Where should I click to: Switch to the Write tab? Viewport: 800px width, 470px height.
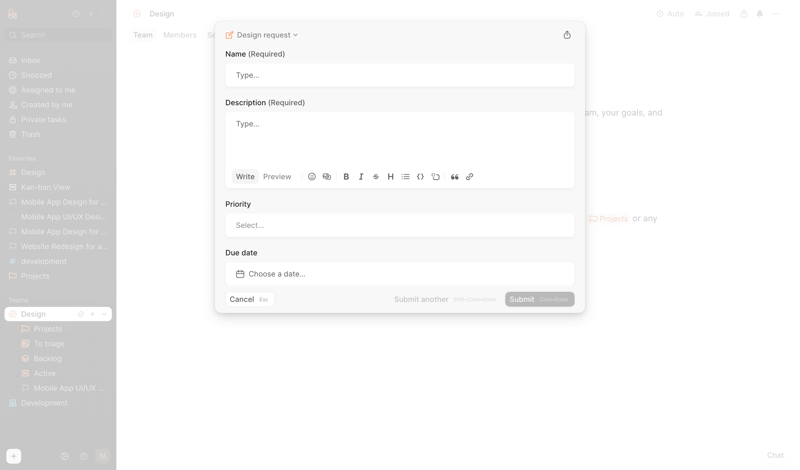(x=245, y=177)
